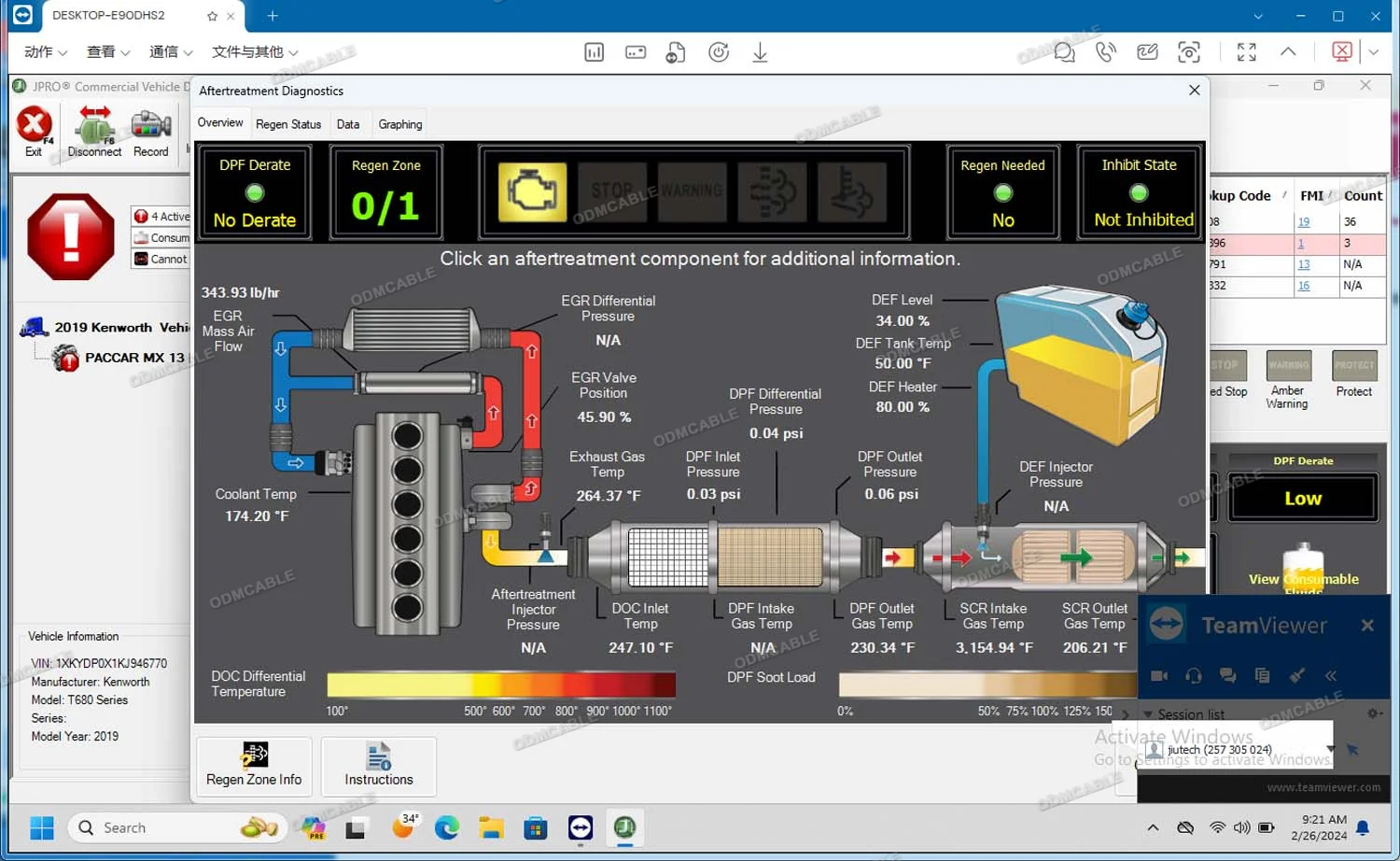Click the WARNING lamp indicator
Screen dimensions: 1400x861
click(x=692, y=192)
